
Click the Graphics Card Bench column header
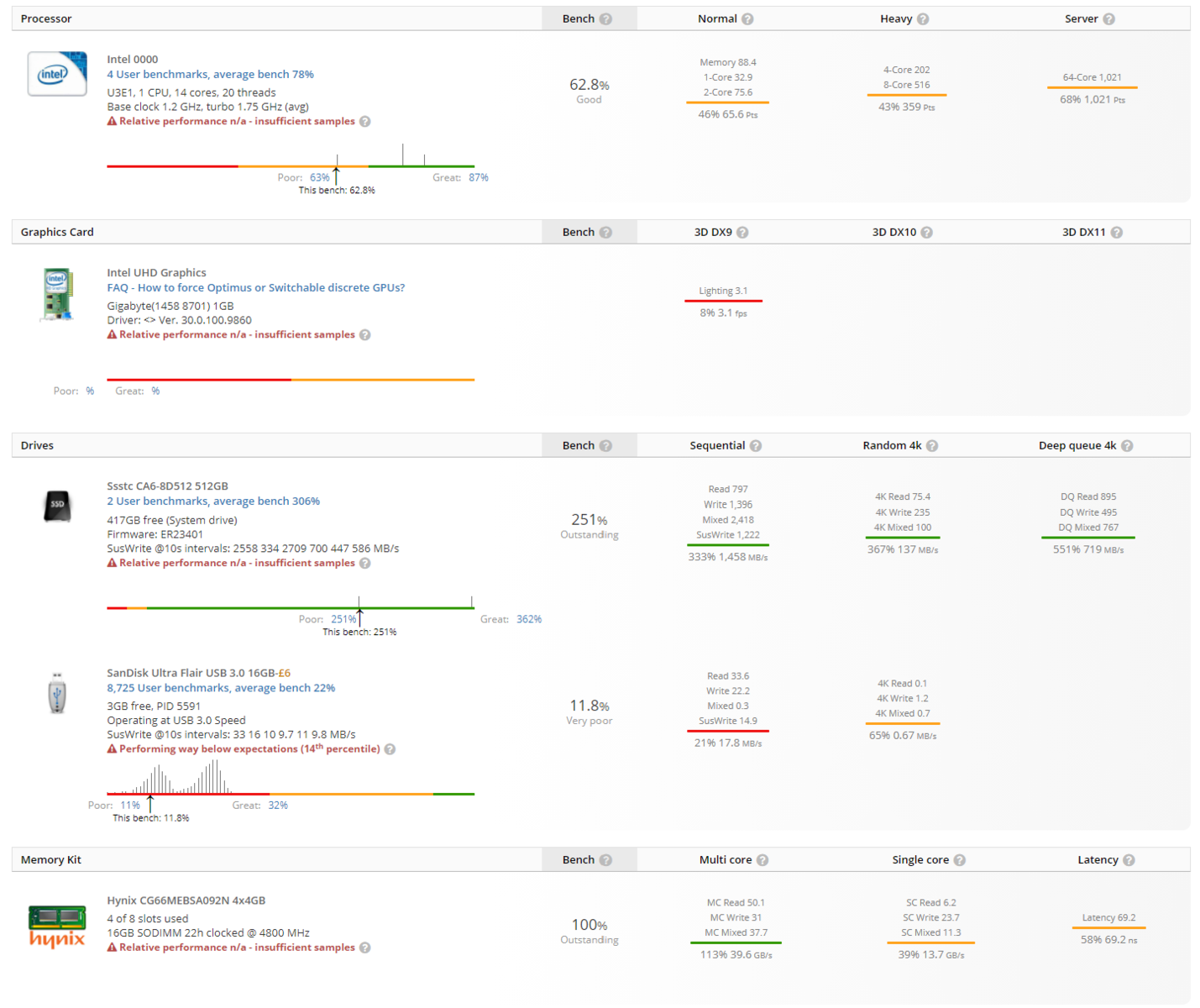pyautogui.click(x=588, y=233)
